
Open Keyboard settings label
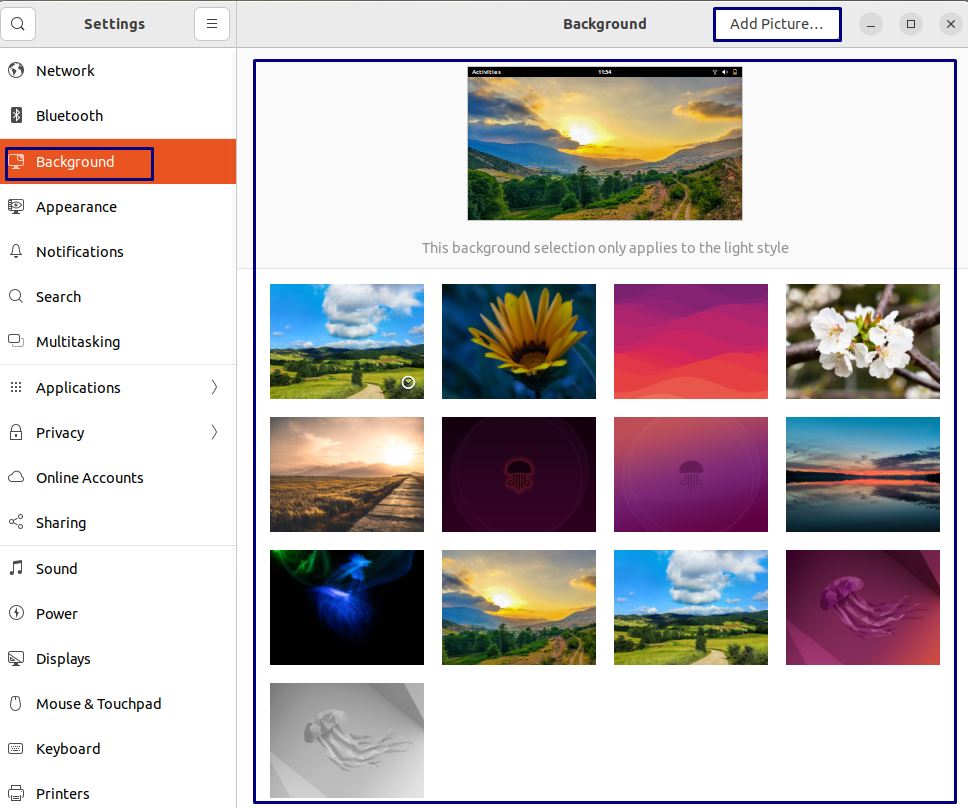68,749
